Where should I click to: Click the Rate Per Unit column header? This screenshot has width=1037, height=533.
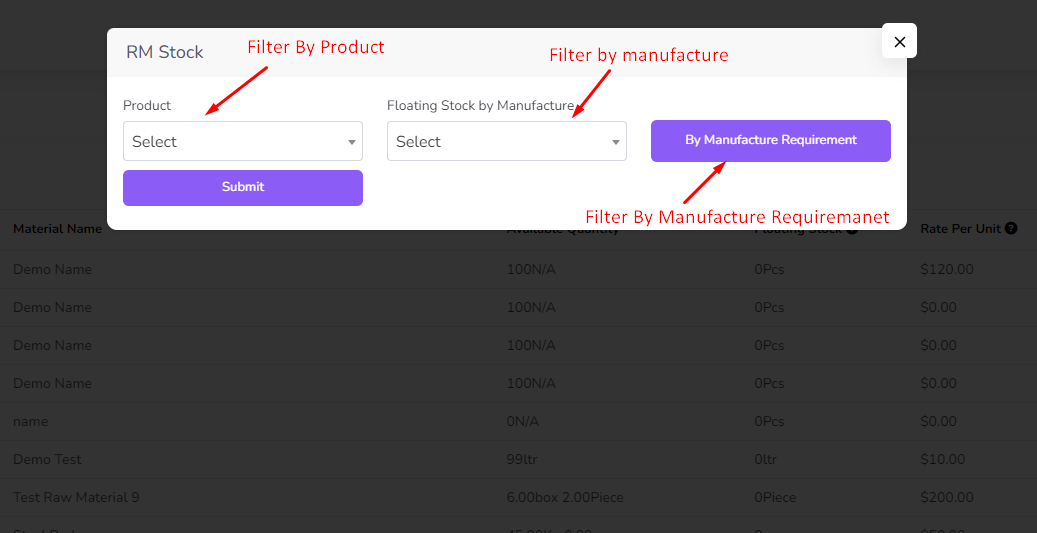(x=960, y=229)
